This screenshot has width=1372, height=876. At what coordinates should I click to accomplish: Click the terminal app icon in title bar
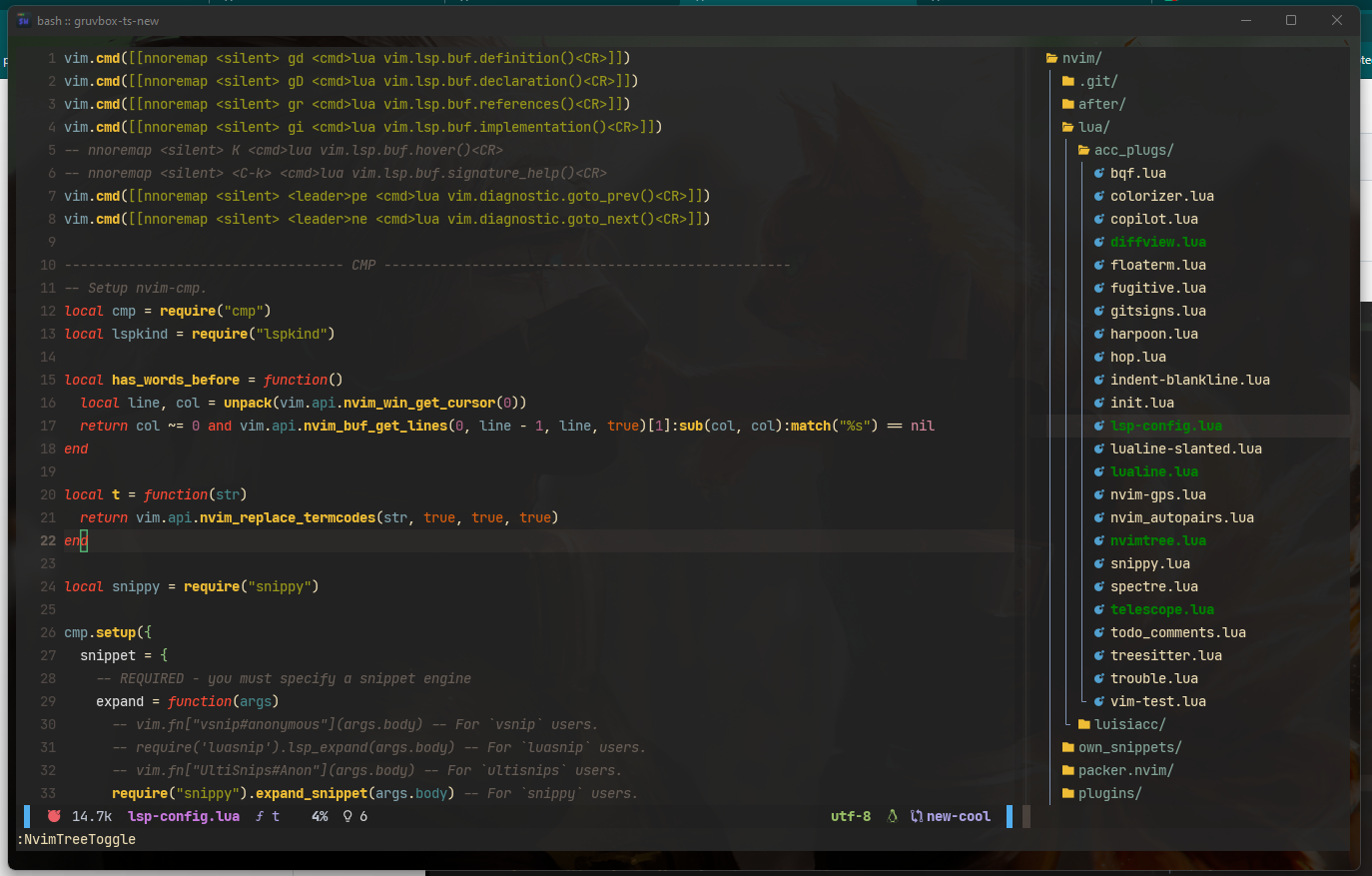24,20
